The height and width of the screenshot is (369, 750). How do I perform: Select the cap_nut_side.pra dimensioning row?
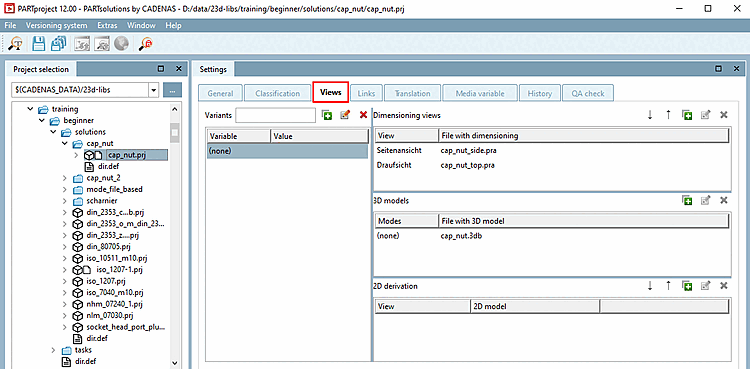pos(552,150)
